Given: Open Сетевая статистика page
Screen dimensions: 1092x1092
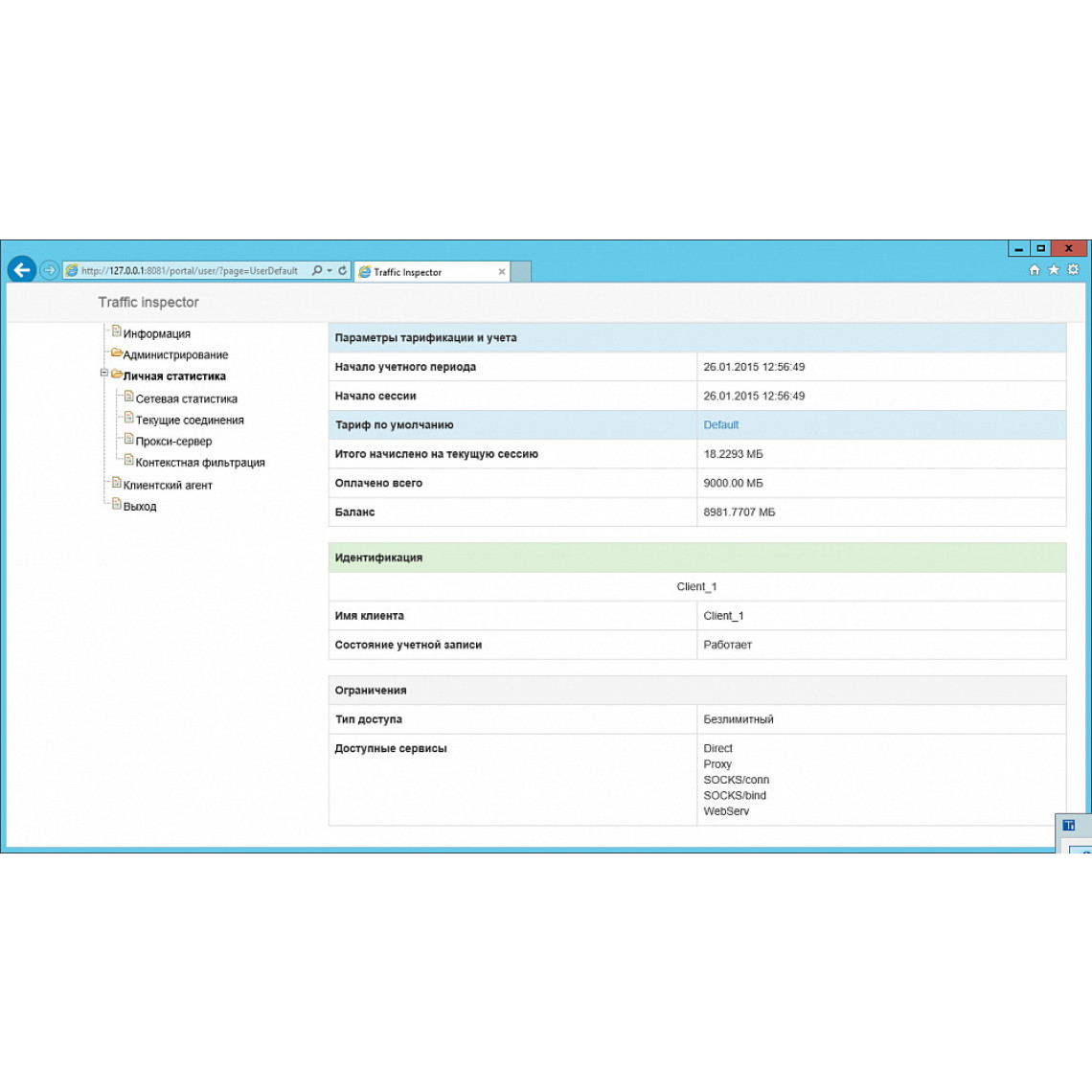Looking at the screenshot, I should pyautogui.click(x=187, y=399).
